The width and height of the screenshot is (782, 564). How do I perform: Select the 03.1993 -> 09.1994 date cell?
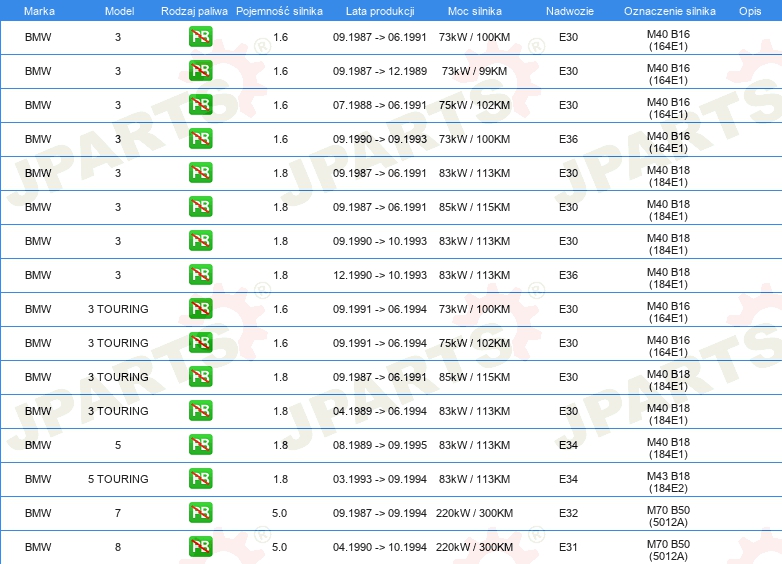pos(380,479)
